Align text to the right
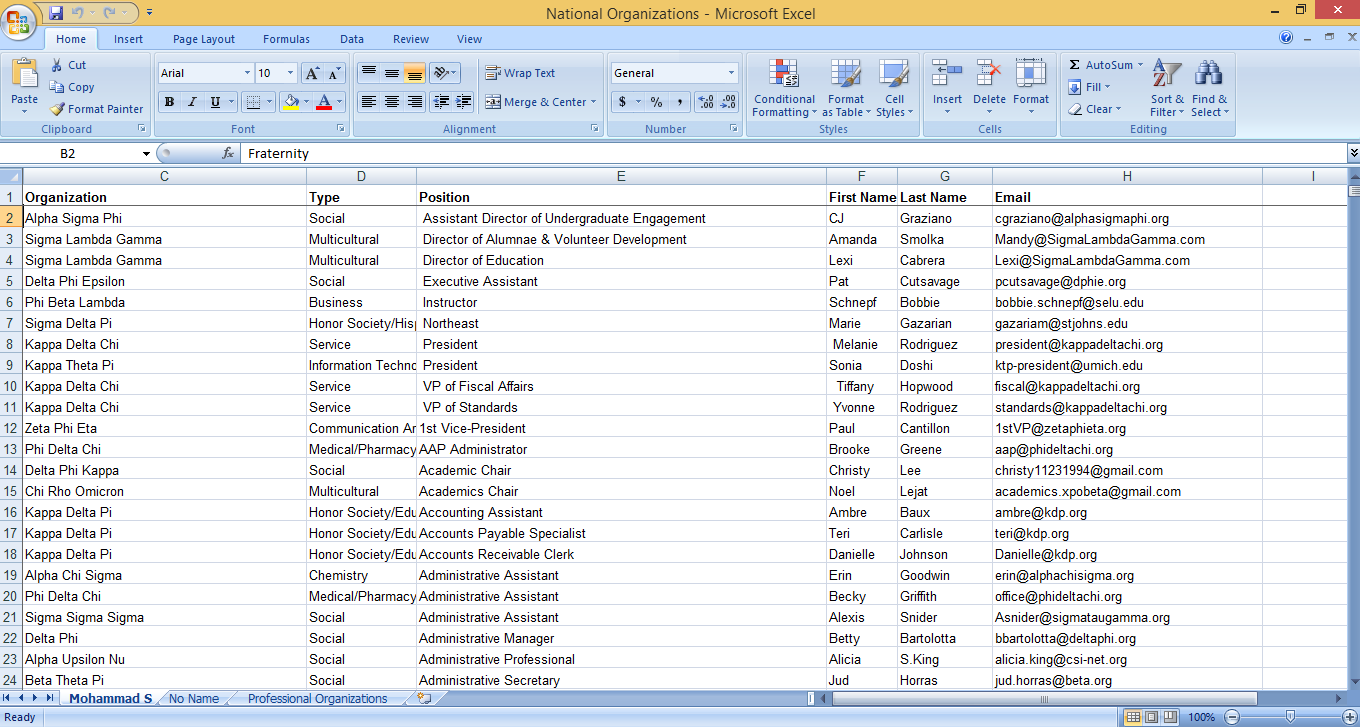 [414, 102]
